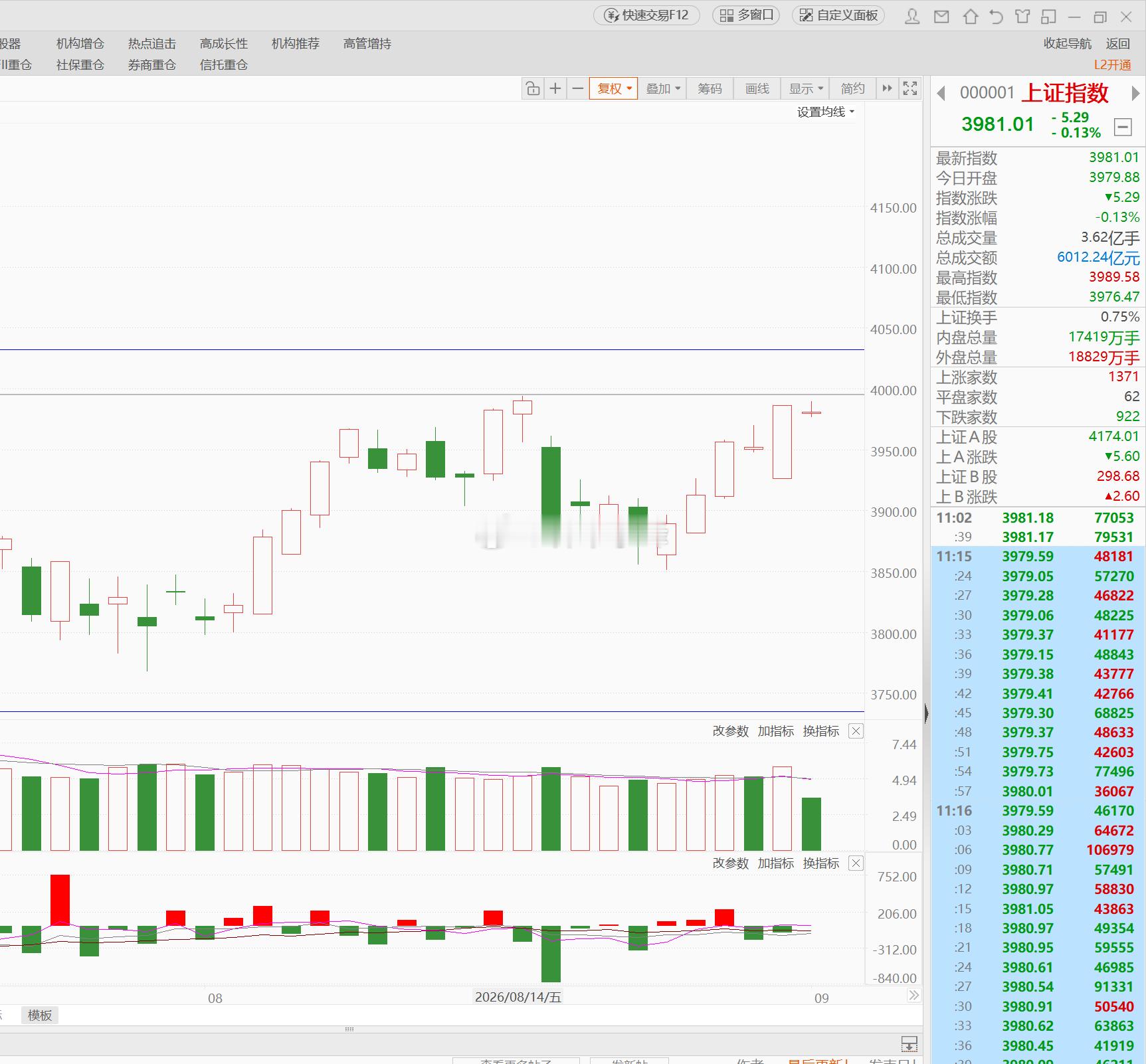The height and width of the screenshot is (1064, 1146).
Task: Click the undo back arrow icon
Action: pos(996,16)
